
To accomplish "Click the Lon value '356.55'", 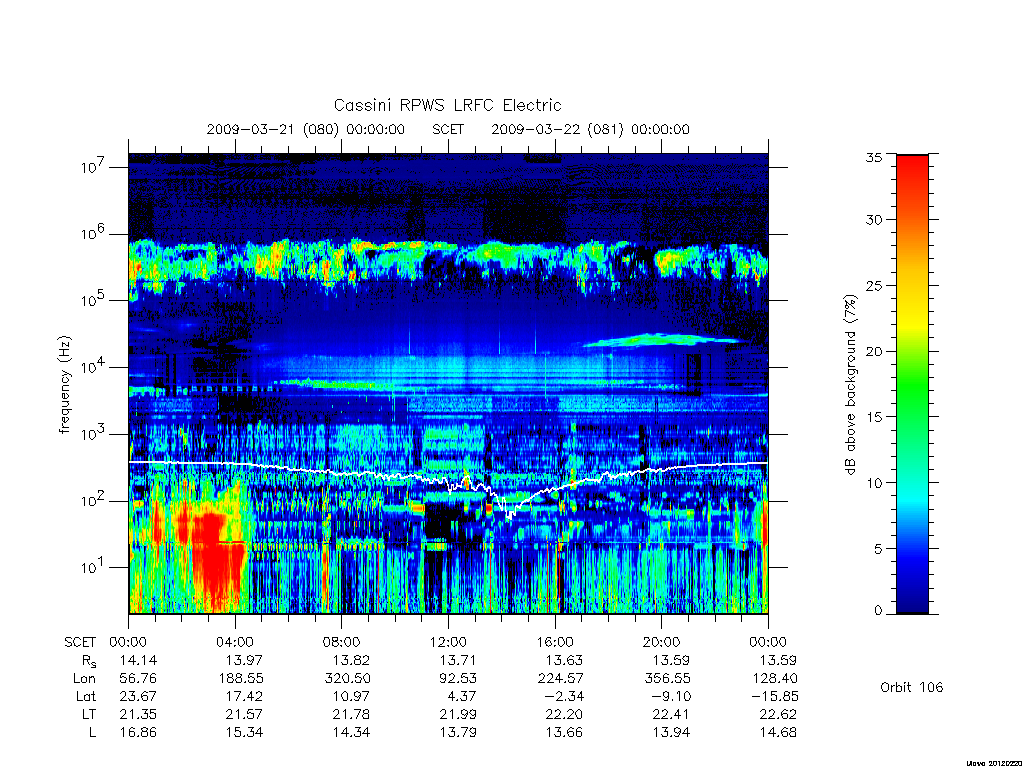I will [667, 679].
